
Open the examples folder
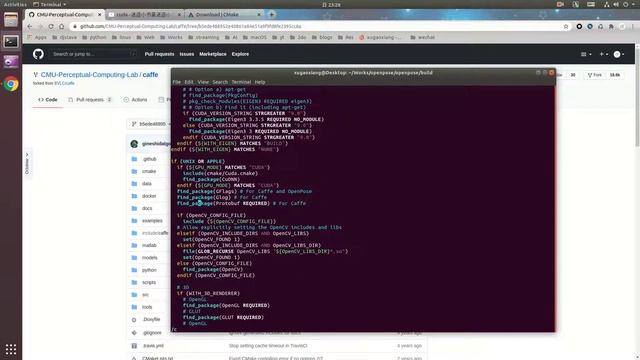coord(152,220)
